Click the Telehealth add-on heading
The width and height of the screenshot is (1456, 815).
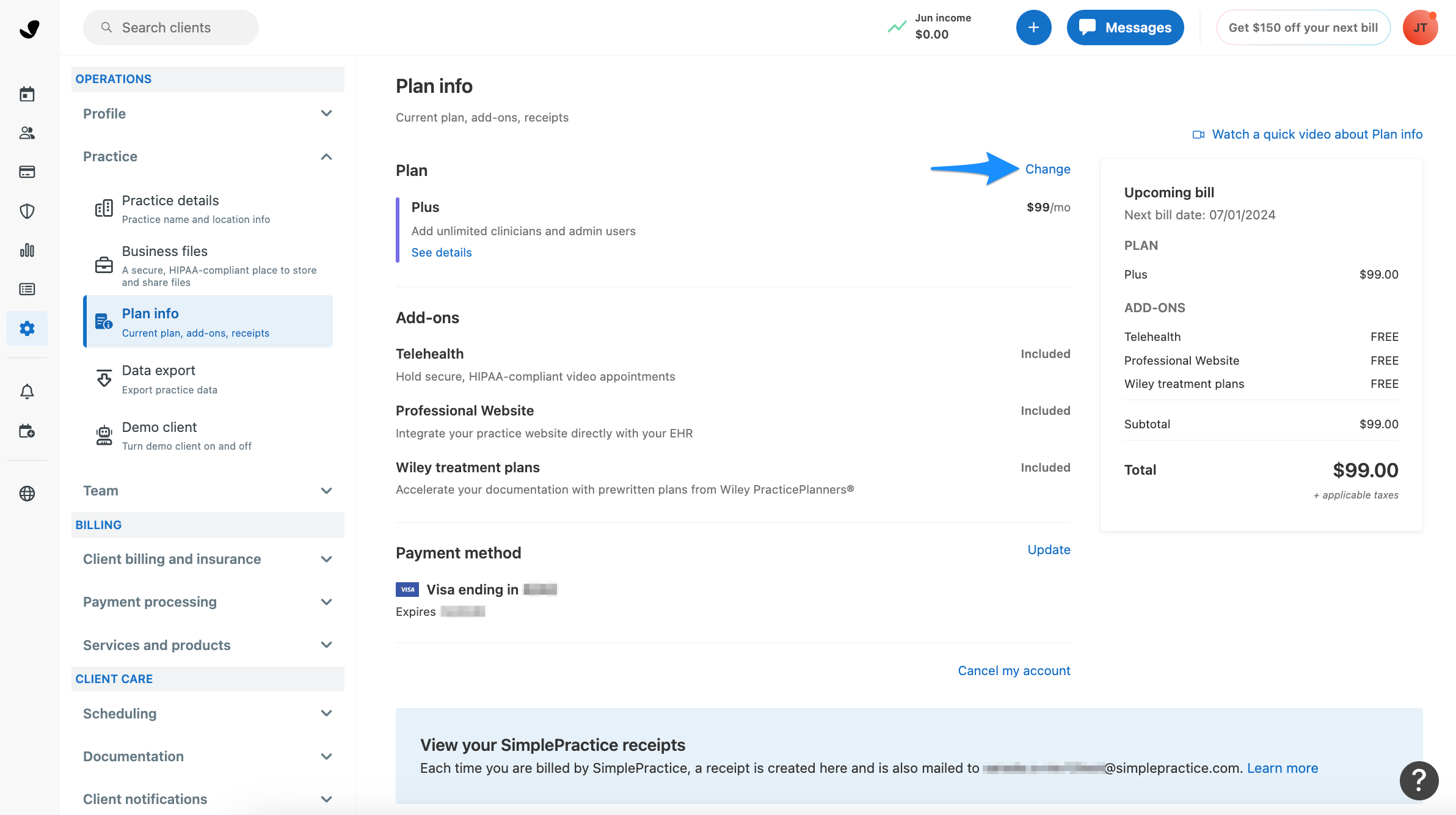(x=429, y=354)
